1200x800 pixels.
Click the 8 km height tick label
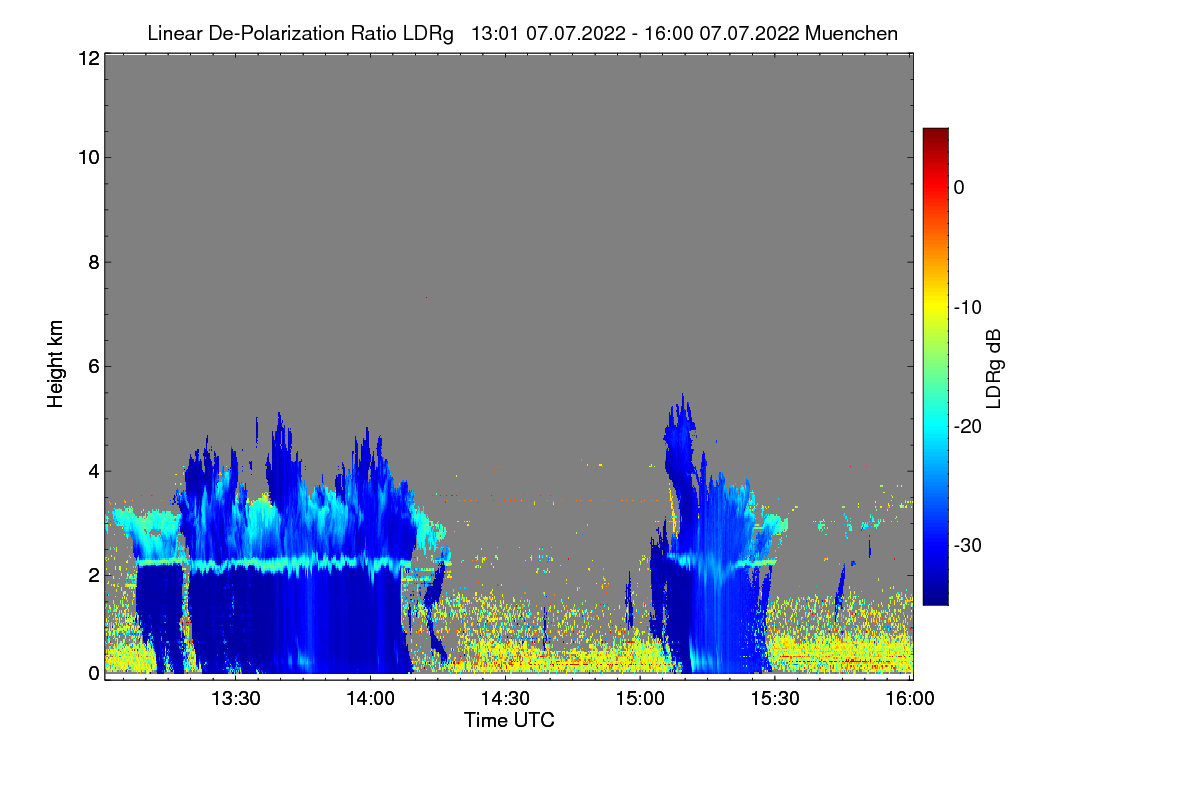coord(92,262)
